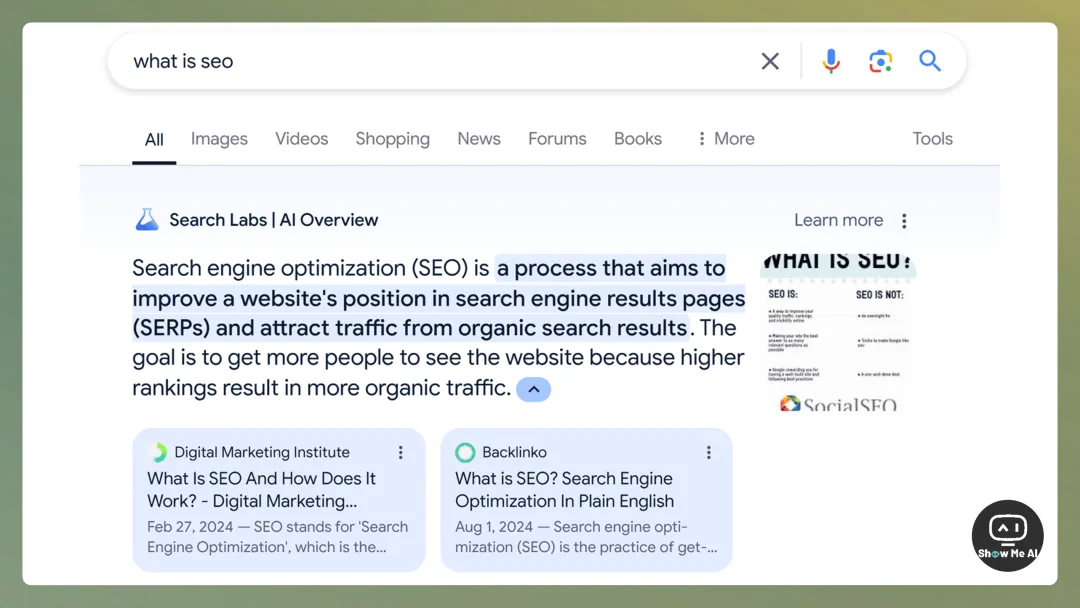Switch to the Videos tab
This screenshot has height=608, width=1080.
click(302, 139)
